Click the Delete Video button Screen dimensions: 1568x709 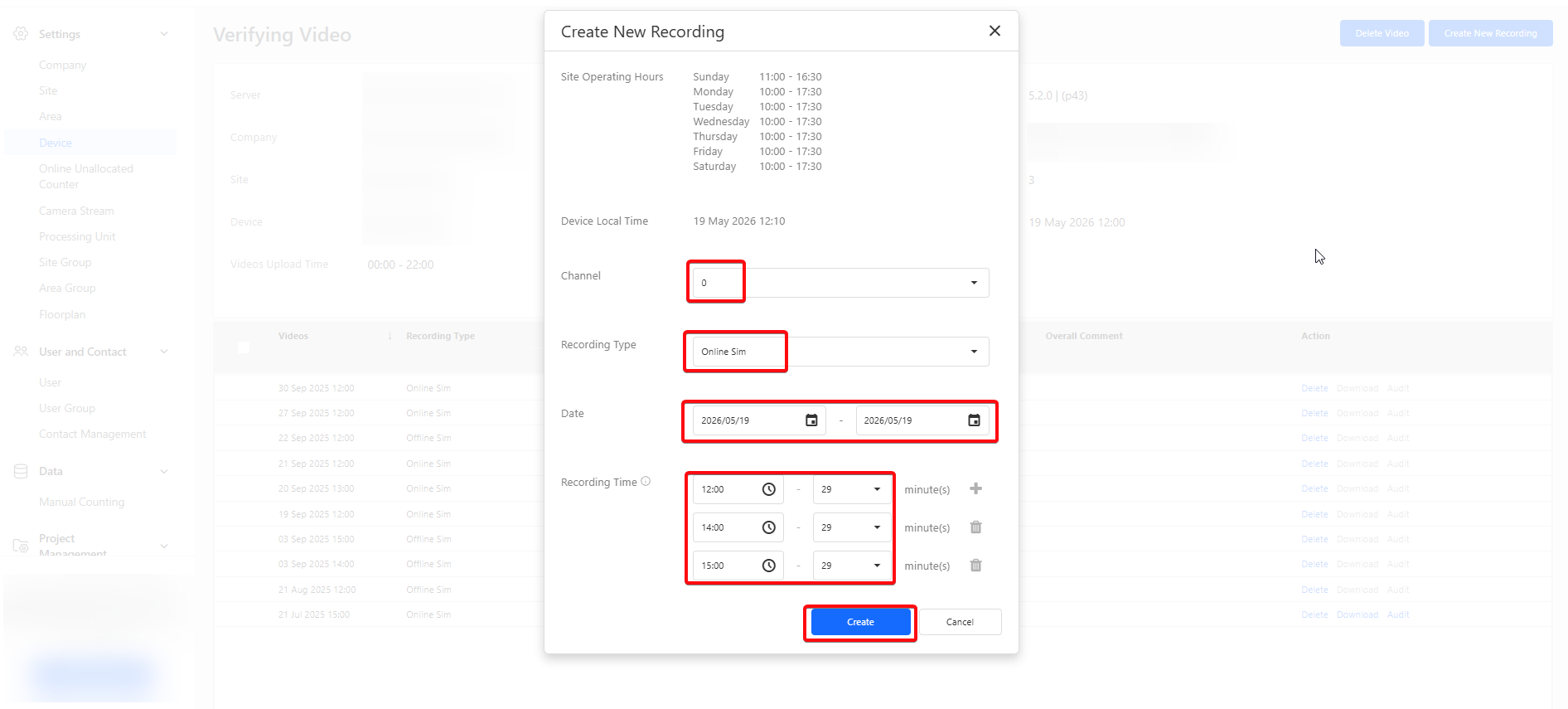click(1382, 33)
